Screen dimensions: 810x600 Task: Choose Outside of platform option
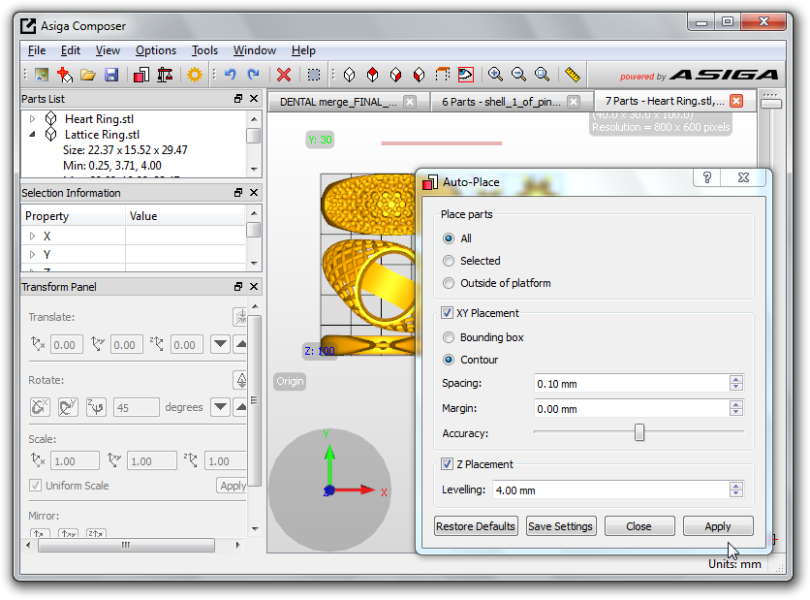coord(448,283)
